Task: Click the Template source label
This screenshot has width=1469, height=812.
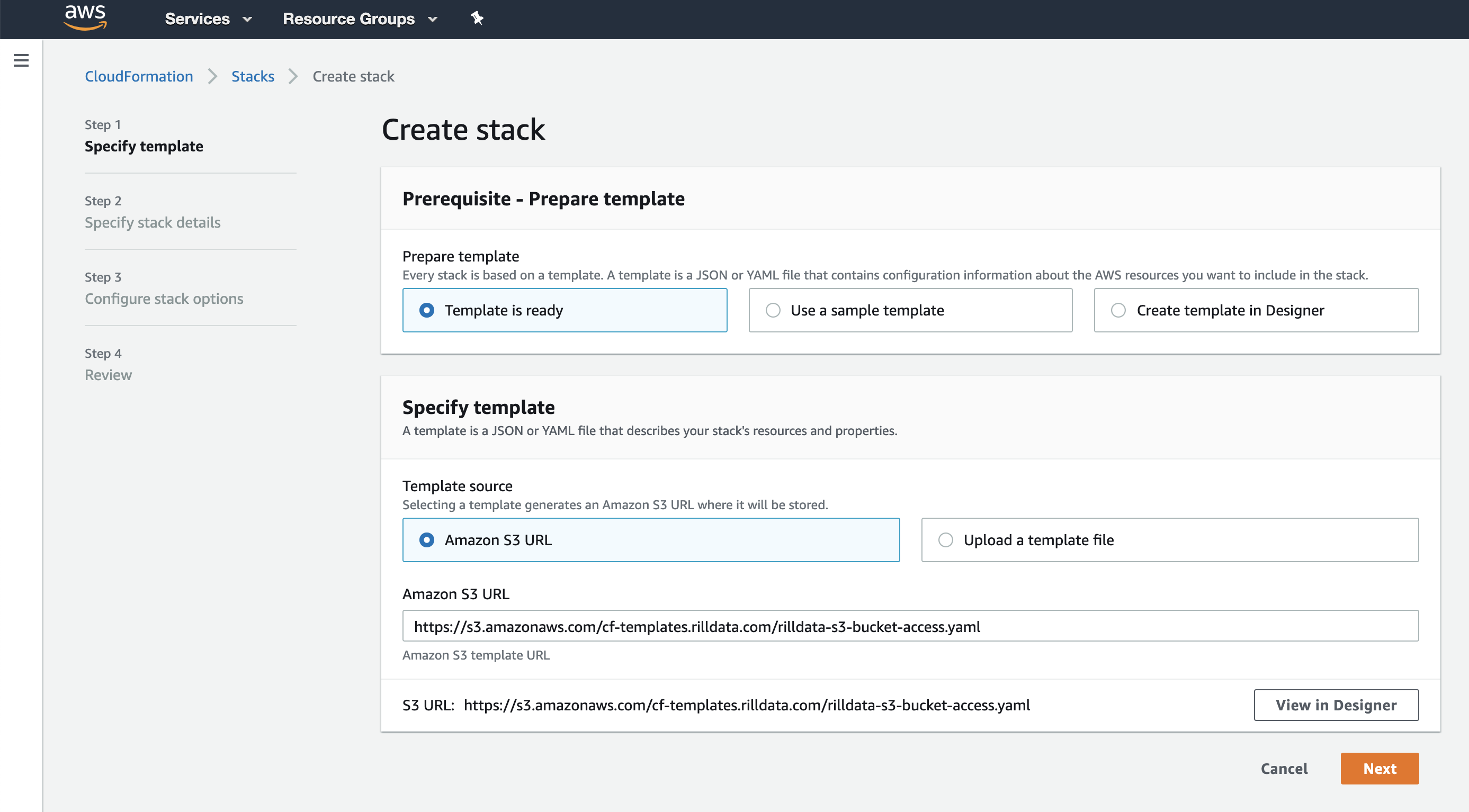Action: tap(458, 485)
